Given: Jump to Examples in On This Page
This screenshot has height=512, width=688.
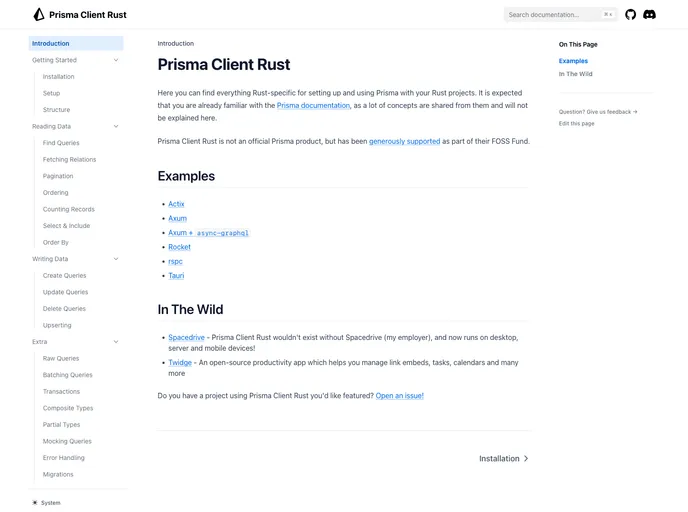Looking at the screenshot, I should 573,61.
